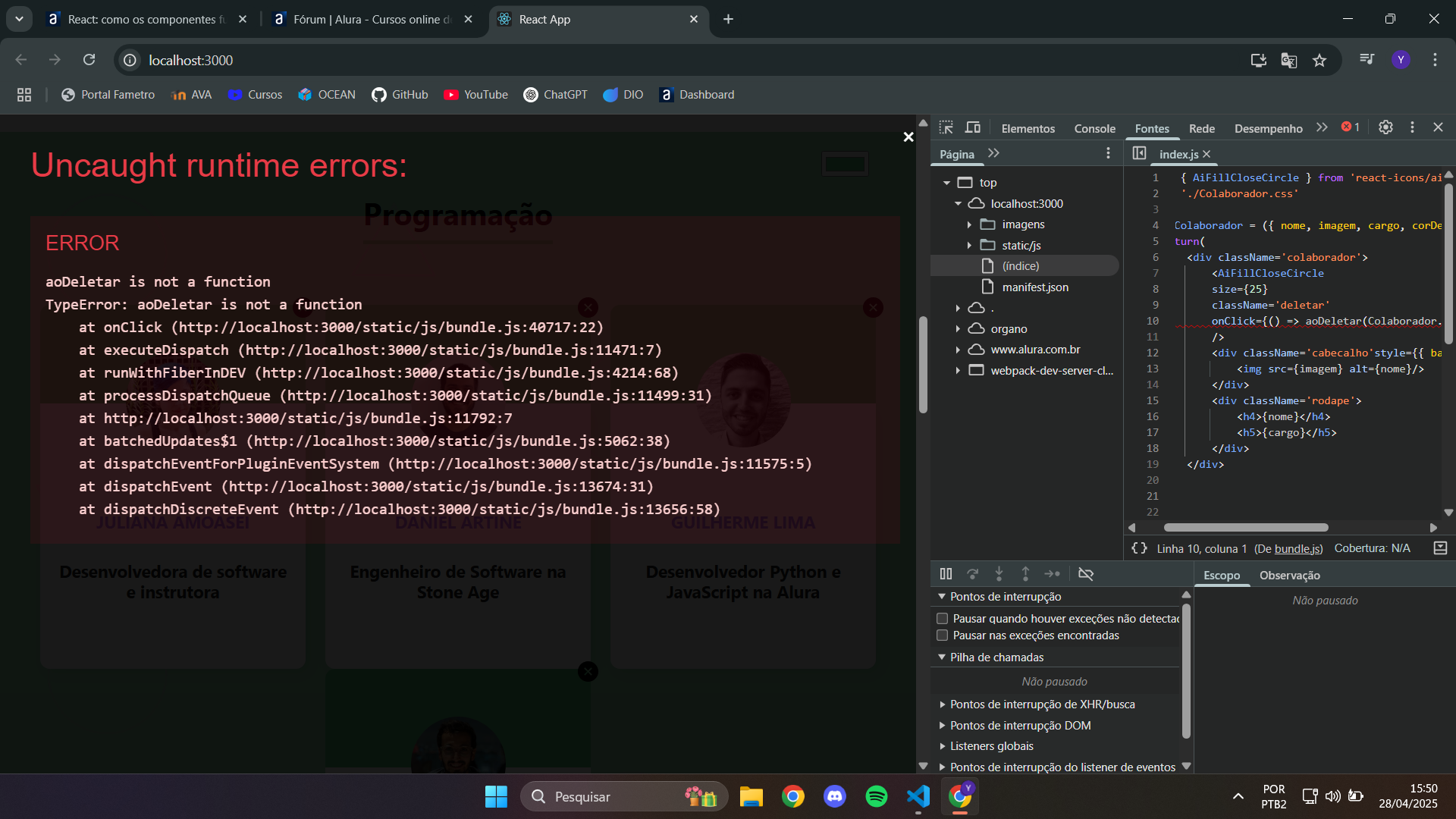
Task: Select (índice) file in tree
Action: click(x=1020, y=266)
